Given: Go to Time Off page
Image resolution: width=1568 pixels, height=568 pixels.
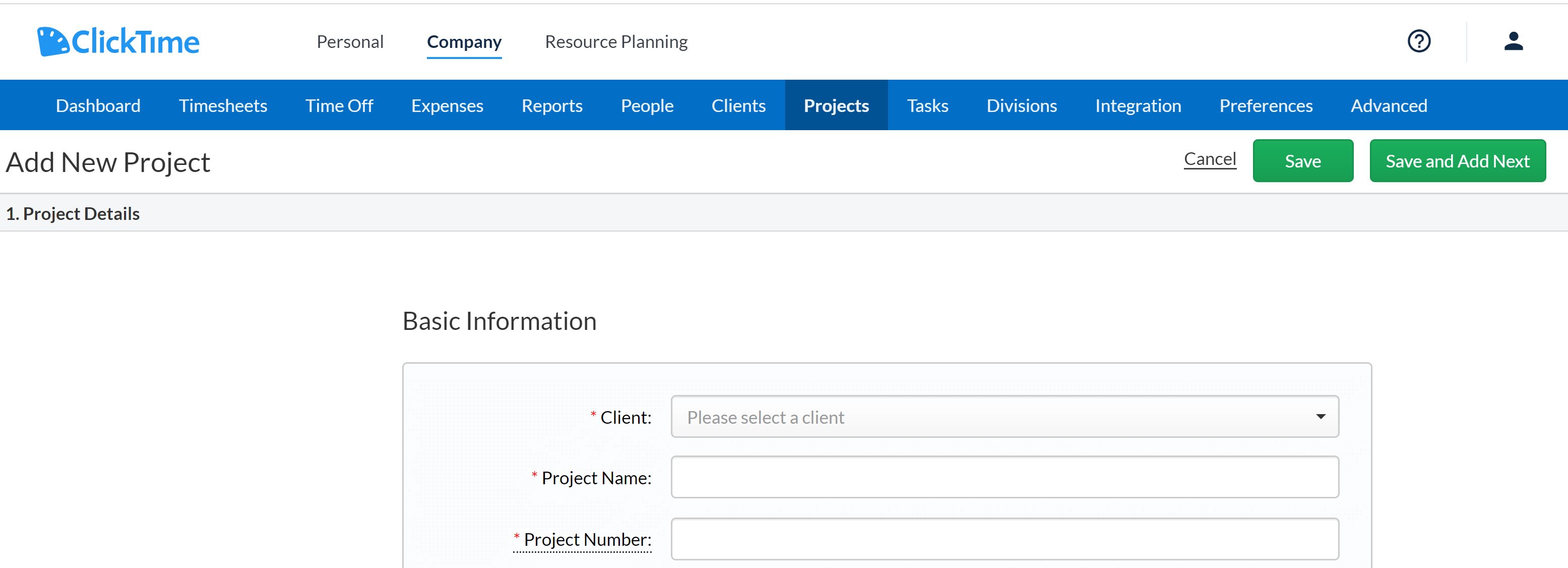Looking at the screenshot, I should pos(340,105).
